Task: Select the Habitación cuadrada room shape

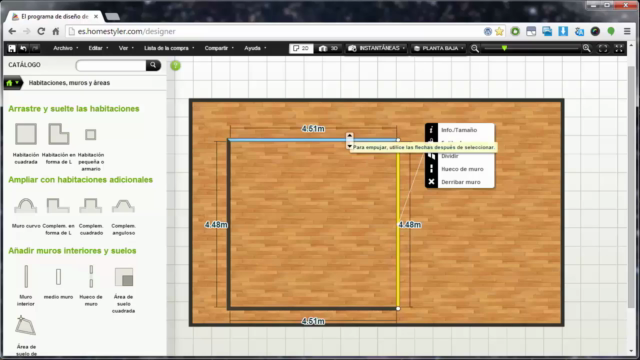Action: pos(26,134)
